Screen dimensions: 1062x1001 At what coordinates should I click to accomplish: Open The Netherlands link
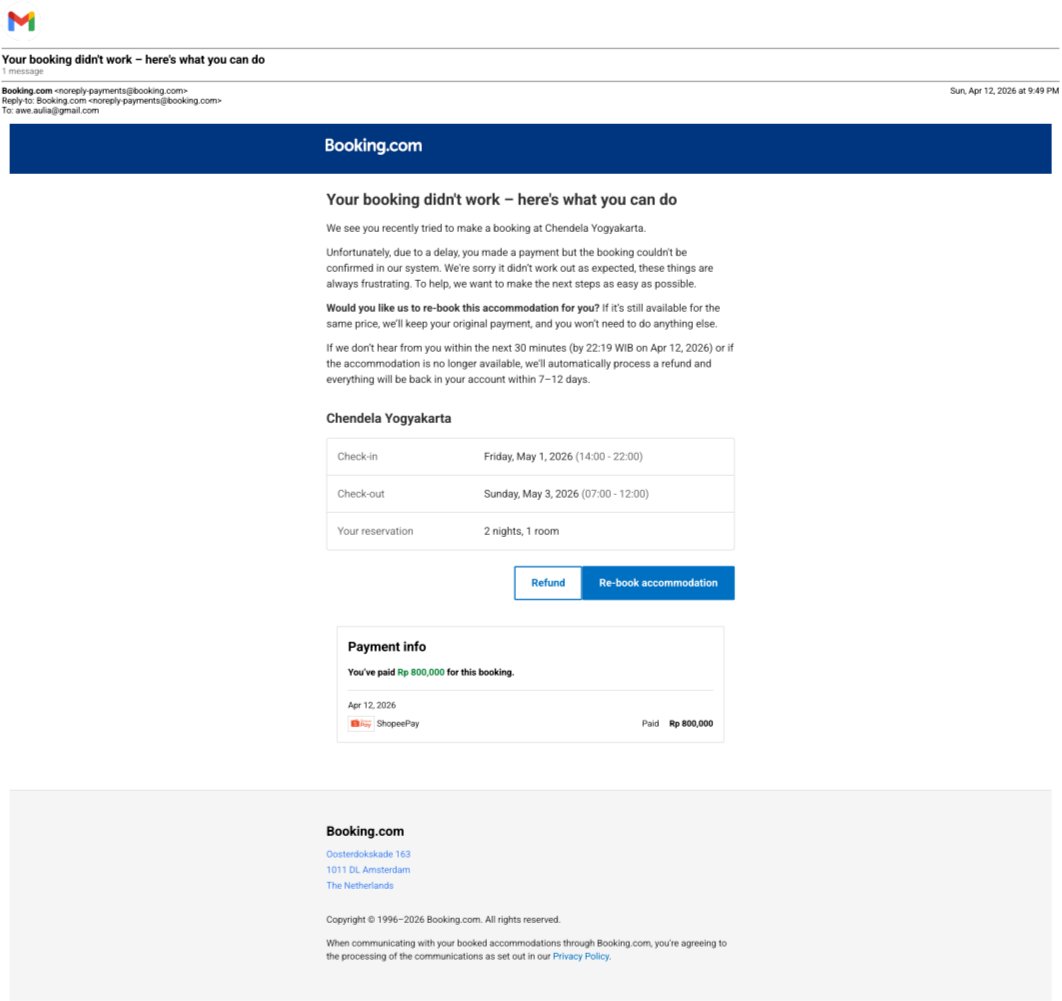(x=360, y=885)
